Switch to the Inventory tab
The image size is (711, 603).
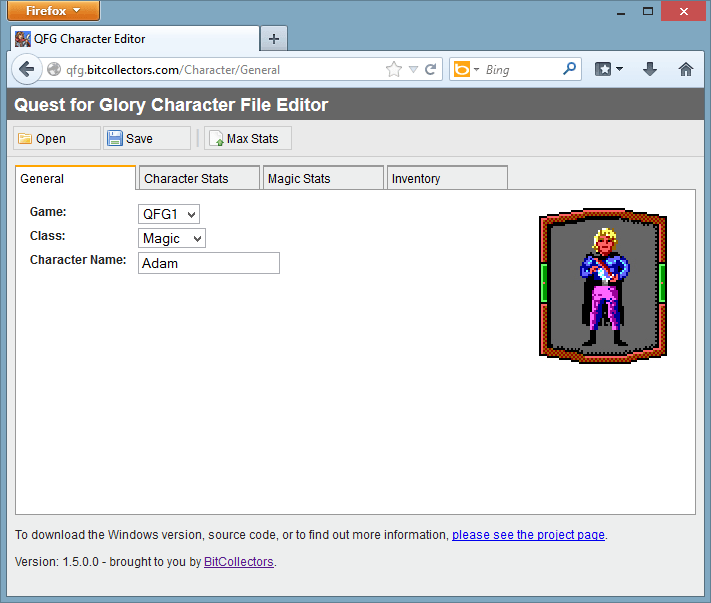(447, 178)
